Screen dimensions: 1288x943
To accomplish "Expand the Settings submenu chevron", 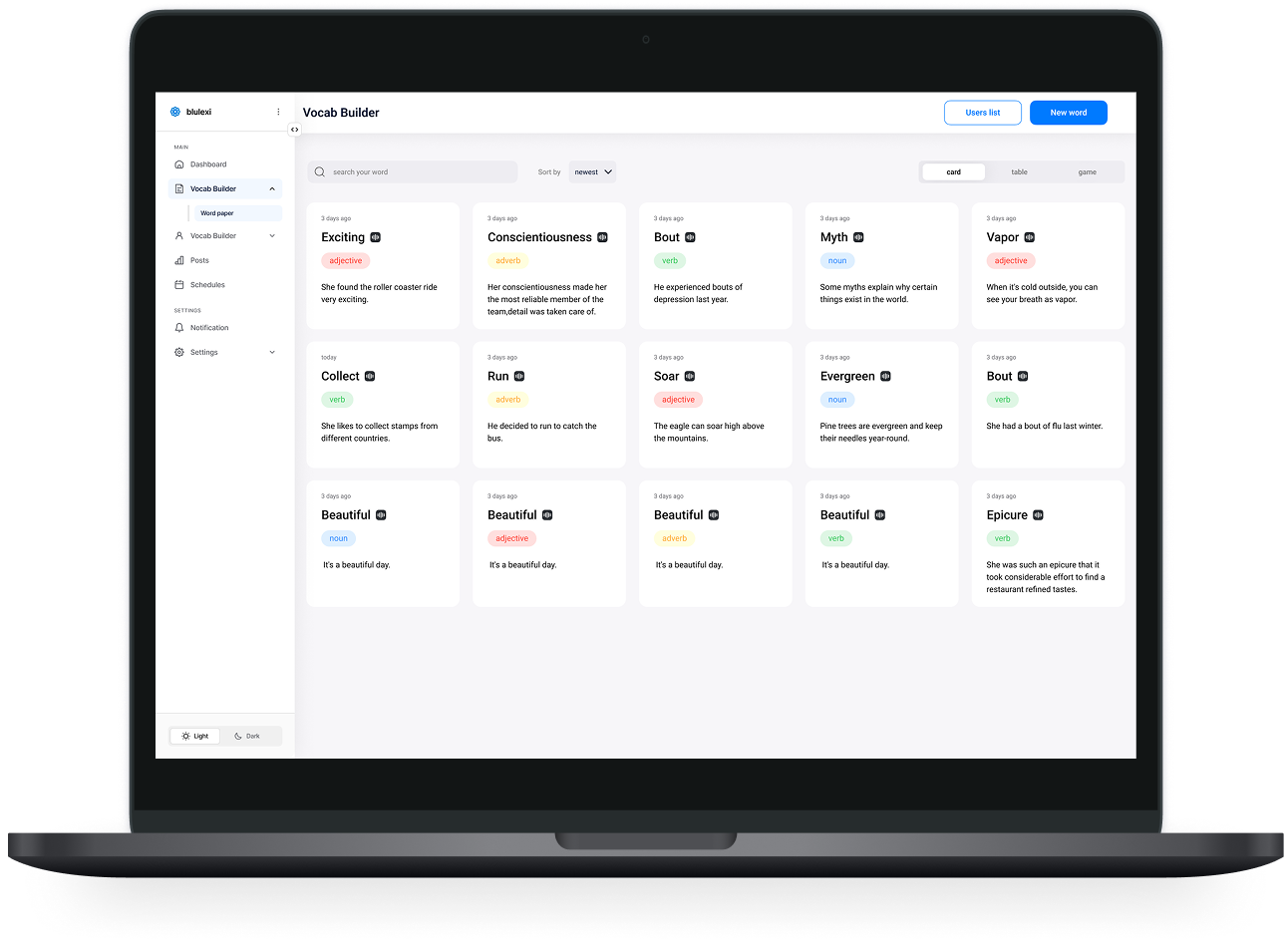I will [x=272, y=353].
